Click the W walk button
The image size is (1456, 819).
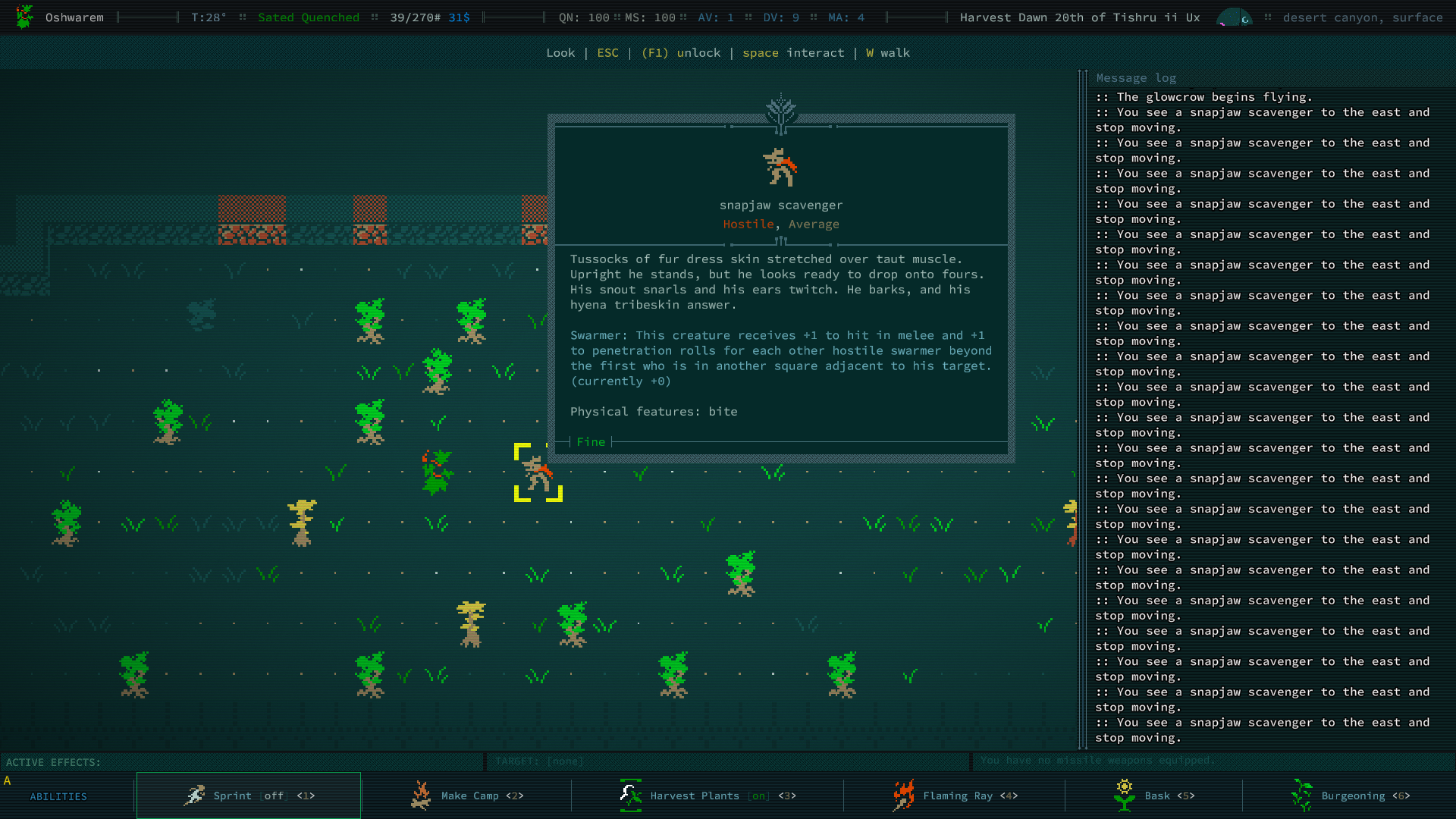(x=886, y=53)
